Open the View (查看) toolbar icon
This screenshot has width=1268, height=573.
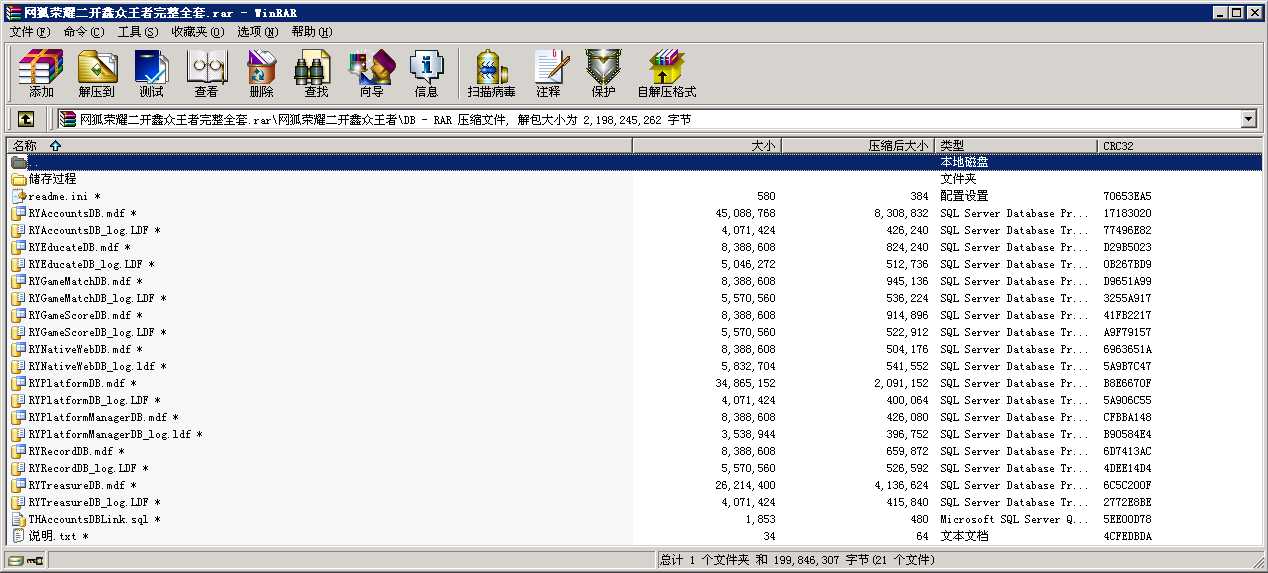coord(206,74)
